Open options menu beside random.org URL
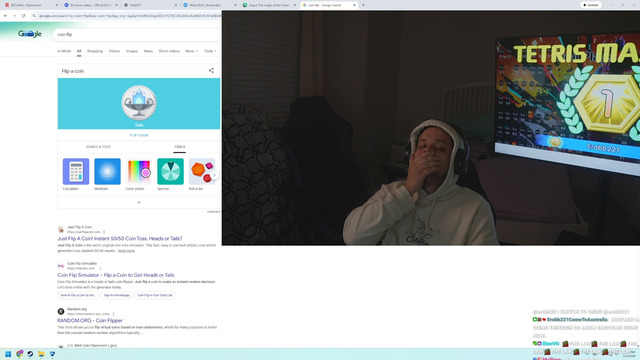The height and width of the screenshot is (360, 640). point(113,314)
